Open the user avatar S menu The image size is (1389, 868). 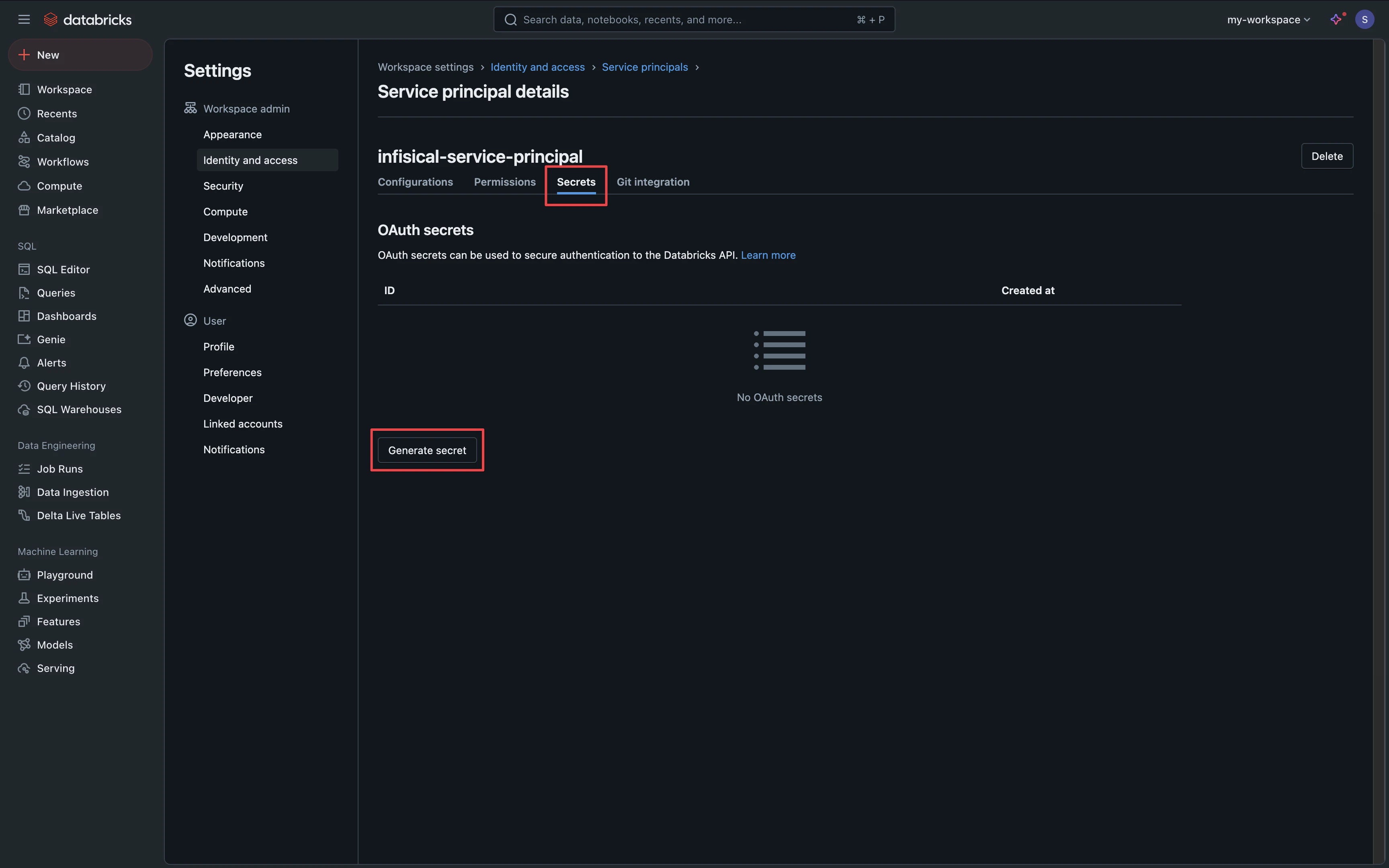click(x=1364, y=20)
